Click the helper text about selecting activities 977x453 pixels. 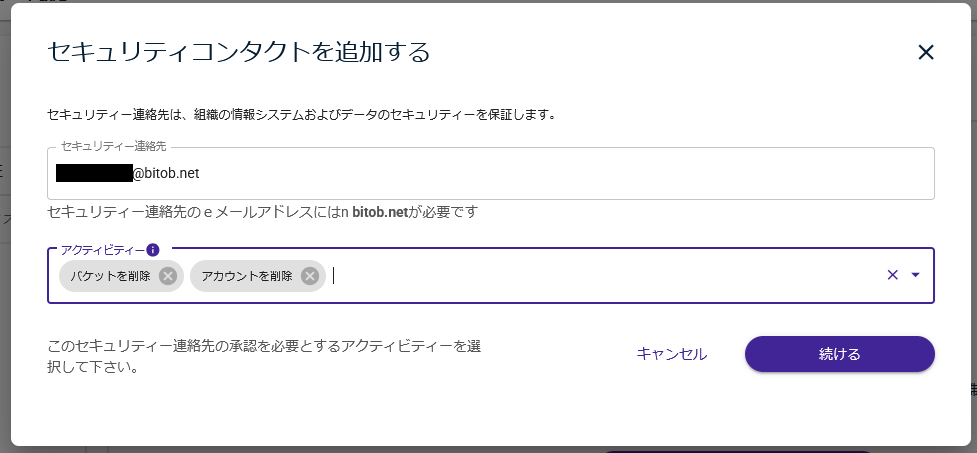pyautogui.click(x=264, y=356)
